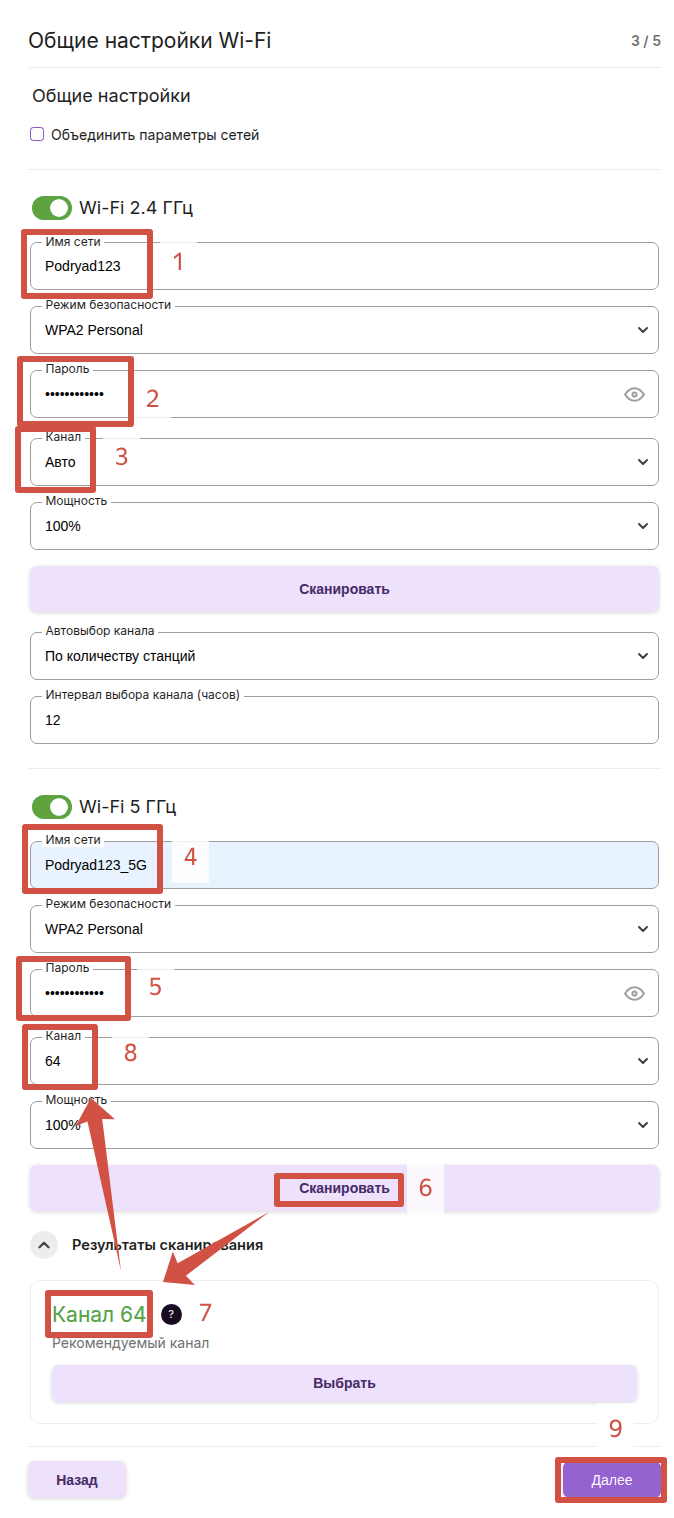
Task: Turn off the Wi-Fi 2.4 ГГц switch
Action: click(x=52, y=208)
